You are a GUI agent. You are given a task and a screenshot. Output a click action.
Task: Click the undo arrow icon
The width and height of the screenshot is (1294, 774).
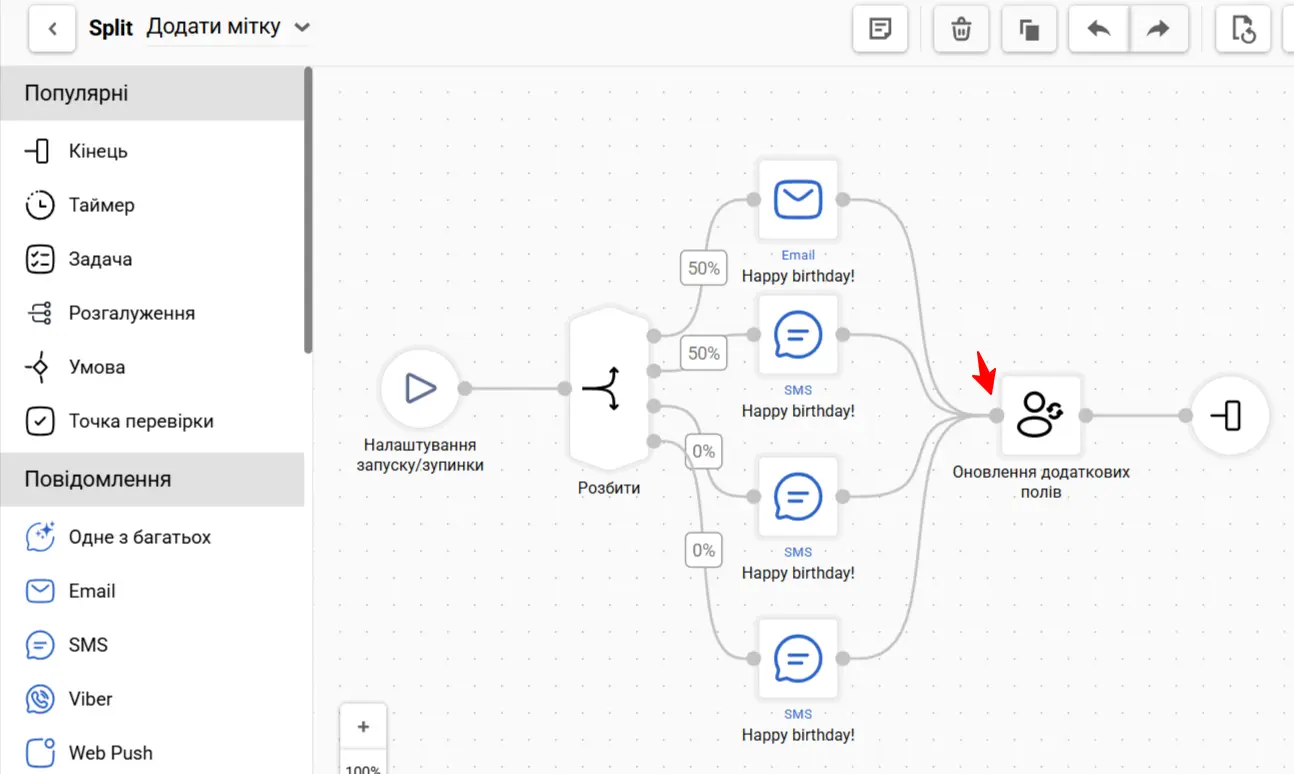(x=1099, y=29)
